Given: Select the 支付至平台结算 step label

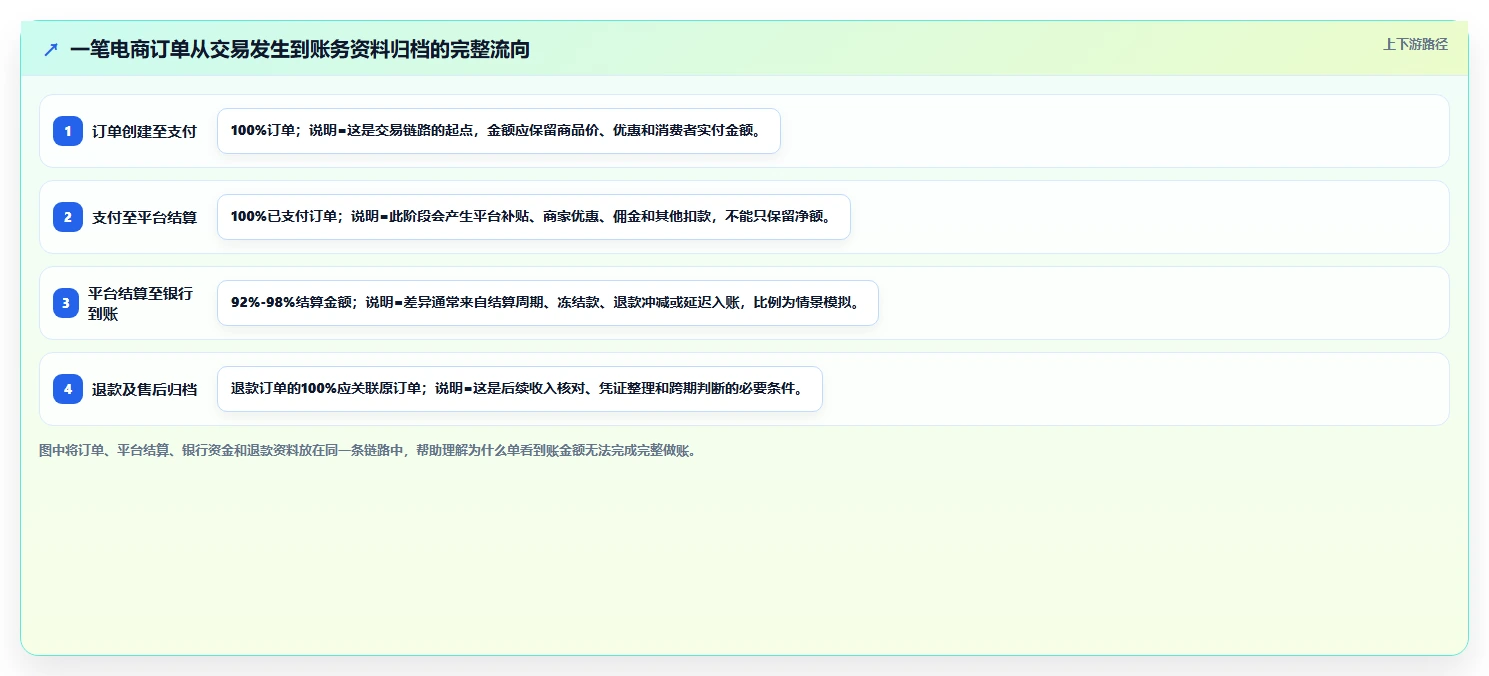Looking at the screenshot, I should 144,217.
